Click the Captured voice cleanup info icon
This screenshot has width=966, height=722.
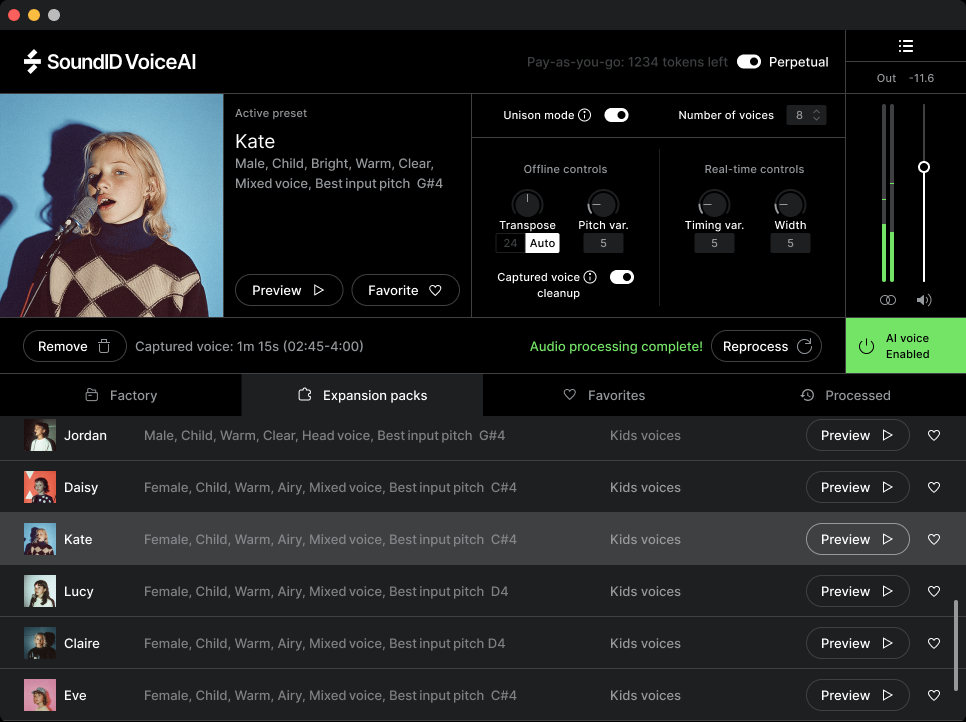click(x=589, y=277)
